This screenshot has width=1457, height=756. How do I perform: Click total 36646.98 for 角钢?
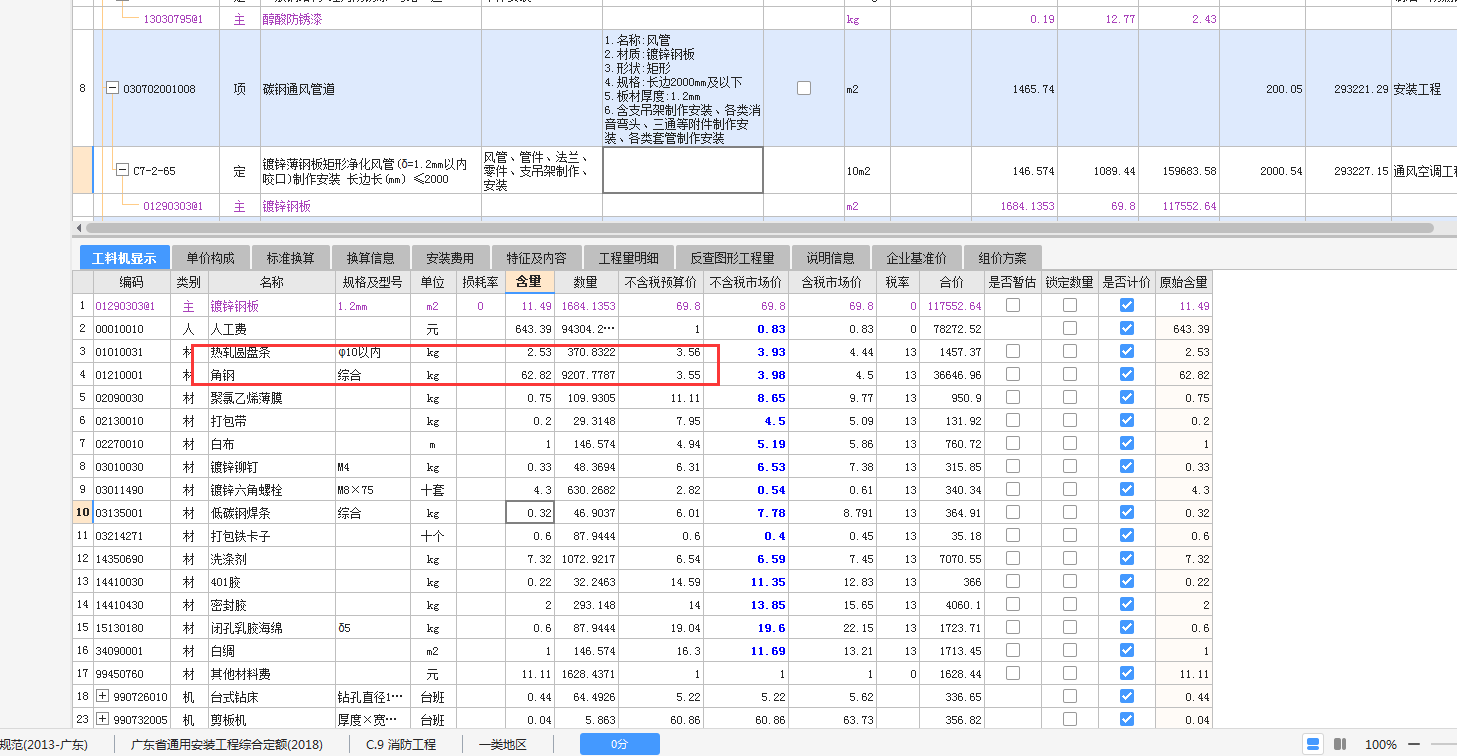pyautogui.click(x=954, y=375)
